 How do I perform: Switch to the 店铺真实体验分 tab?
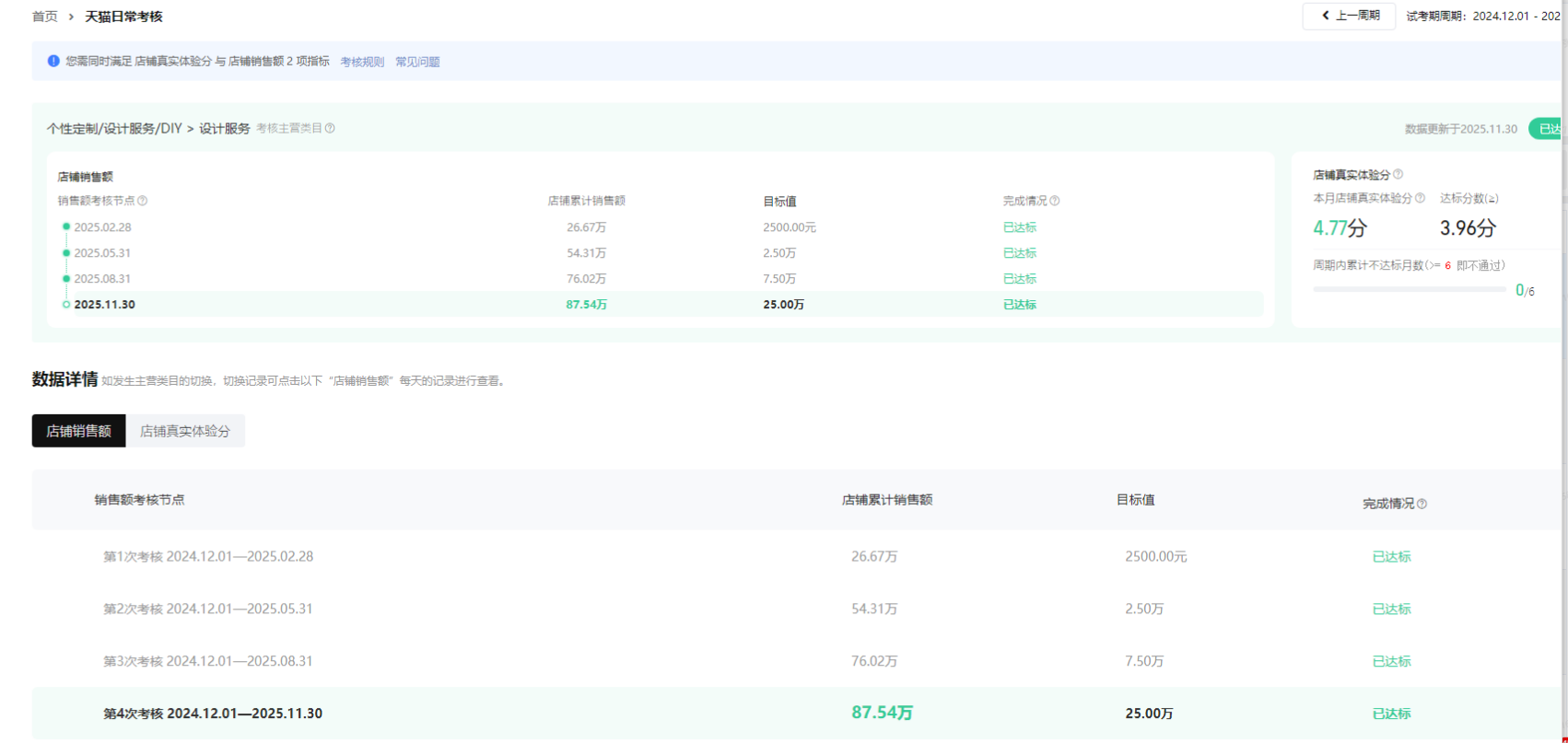(185, 431)
